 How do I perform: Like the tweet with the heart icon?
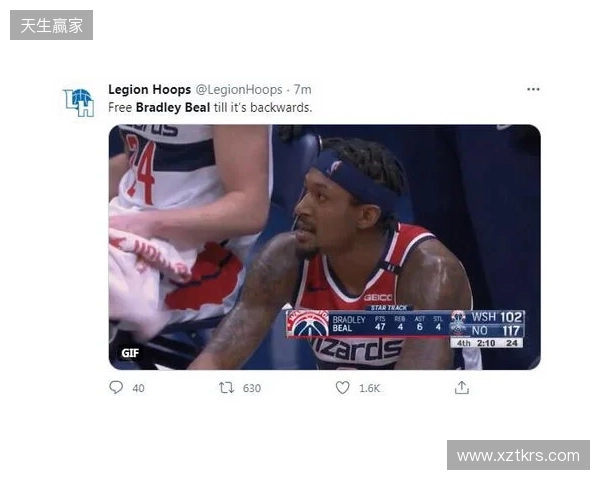tap(342, 387)
